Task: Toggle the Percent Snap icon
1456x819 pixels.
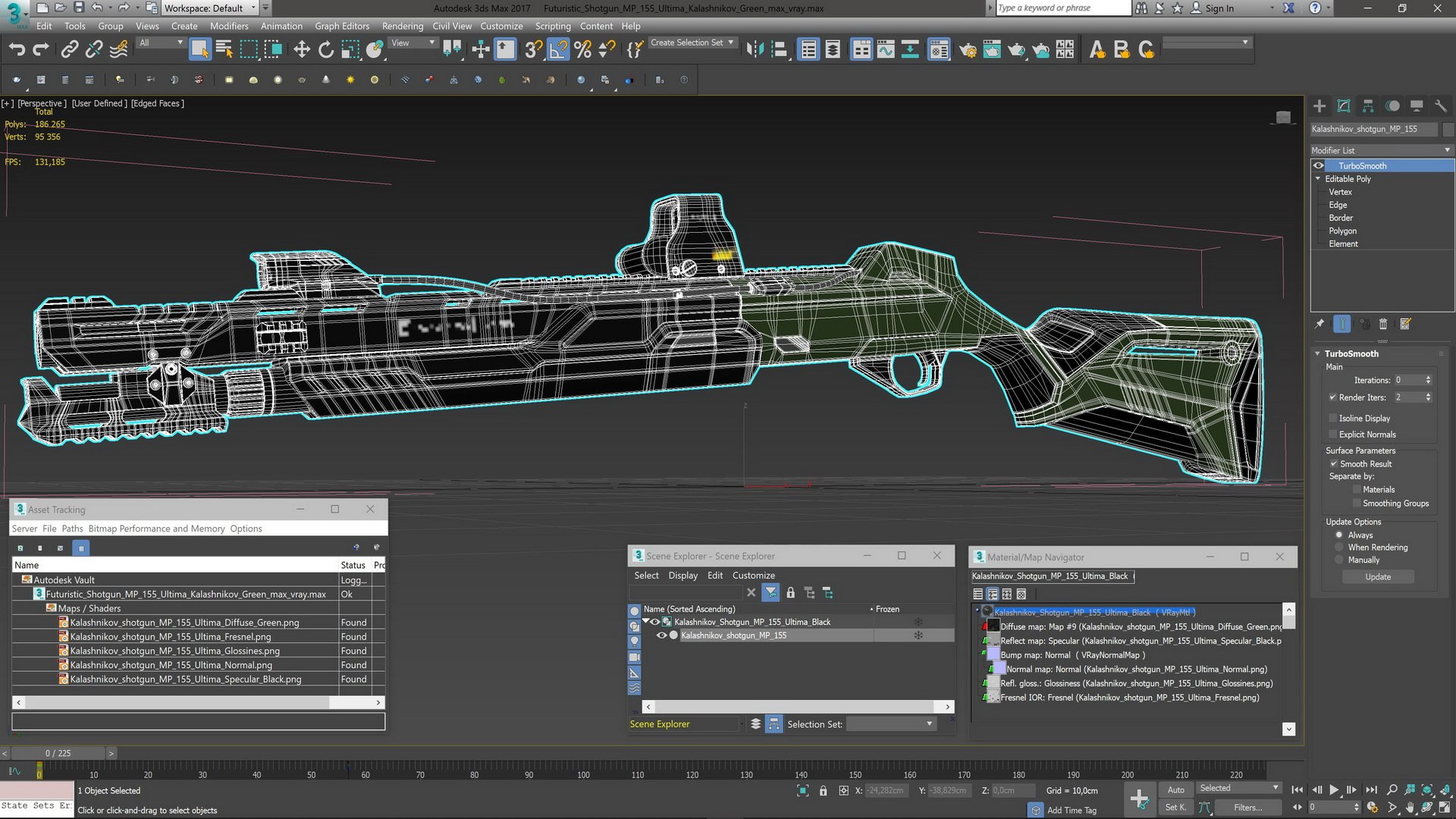Action: point(582,50)
